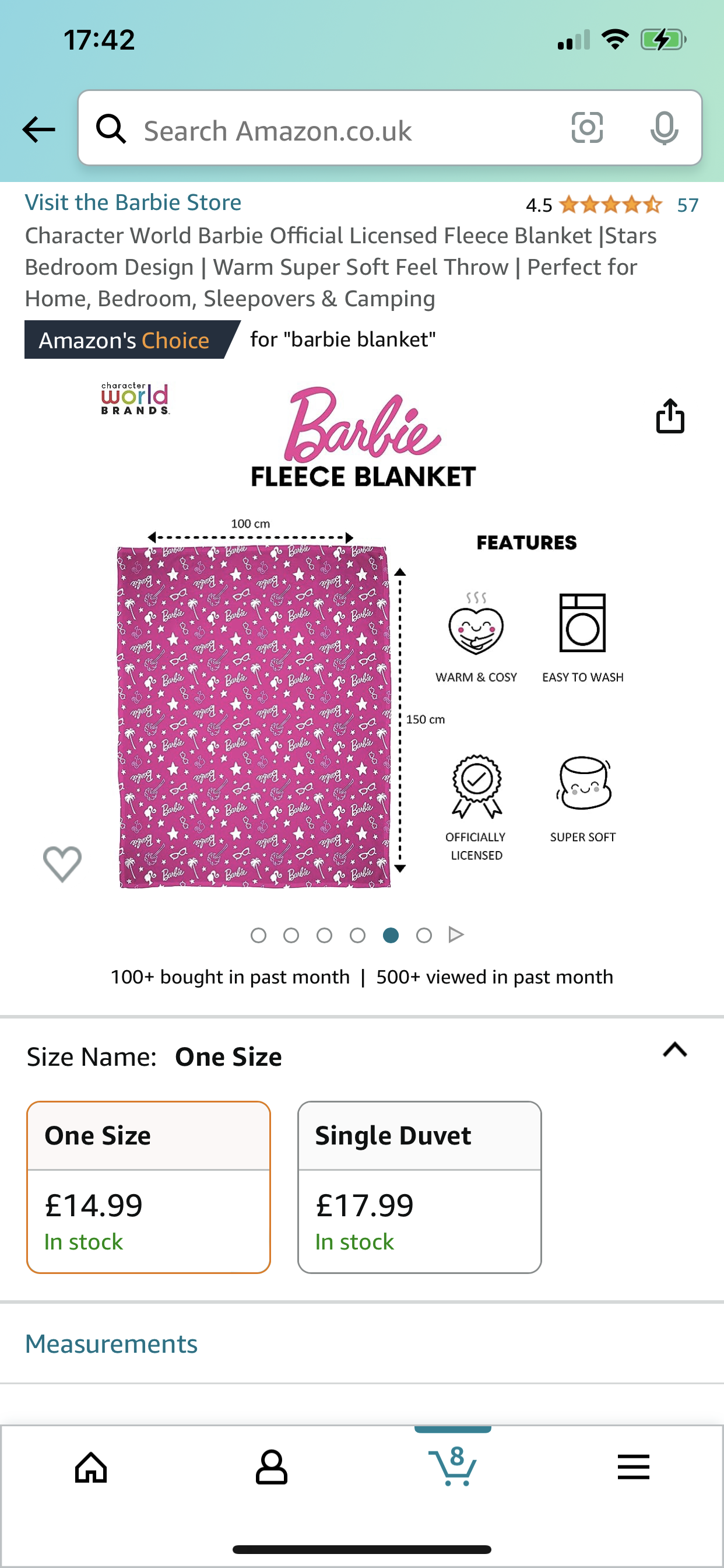Add to wish list with heart icon

tap(62, 864)
